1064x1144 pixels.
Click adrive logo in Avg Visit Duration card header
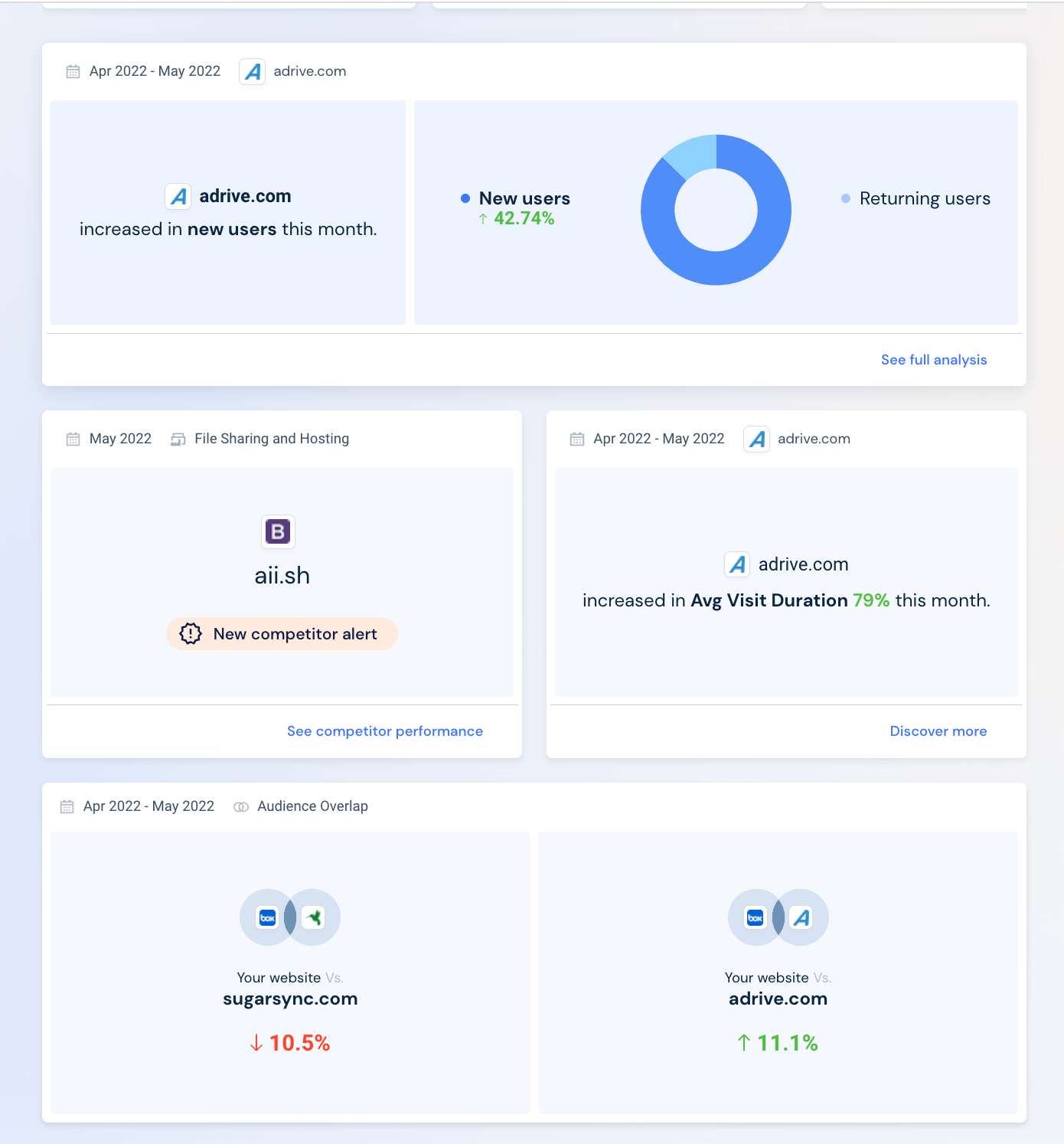tap(757, 439)
